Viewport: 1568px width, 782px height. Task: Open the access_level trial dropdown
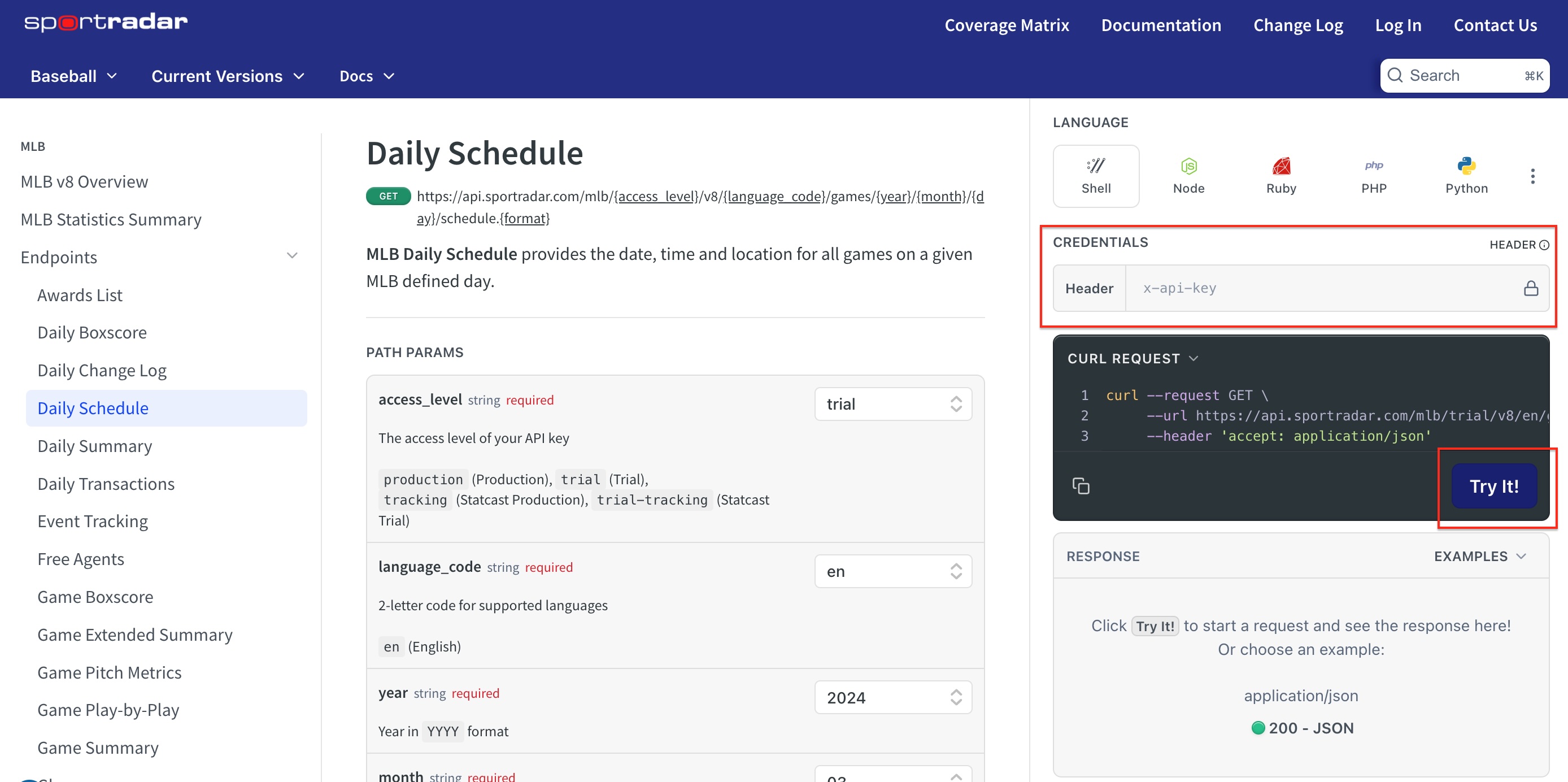tap(892, 404)
